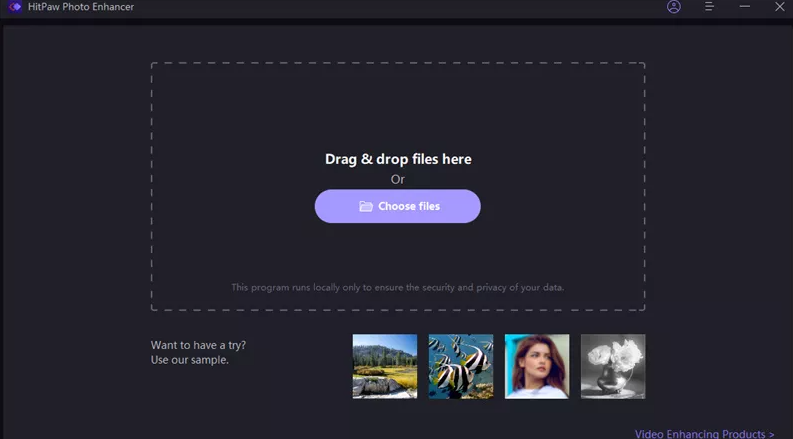Open the user account profile icon
This screenshot has width=793, height=439.
click(674, 7)
